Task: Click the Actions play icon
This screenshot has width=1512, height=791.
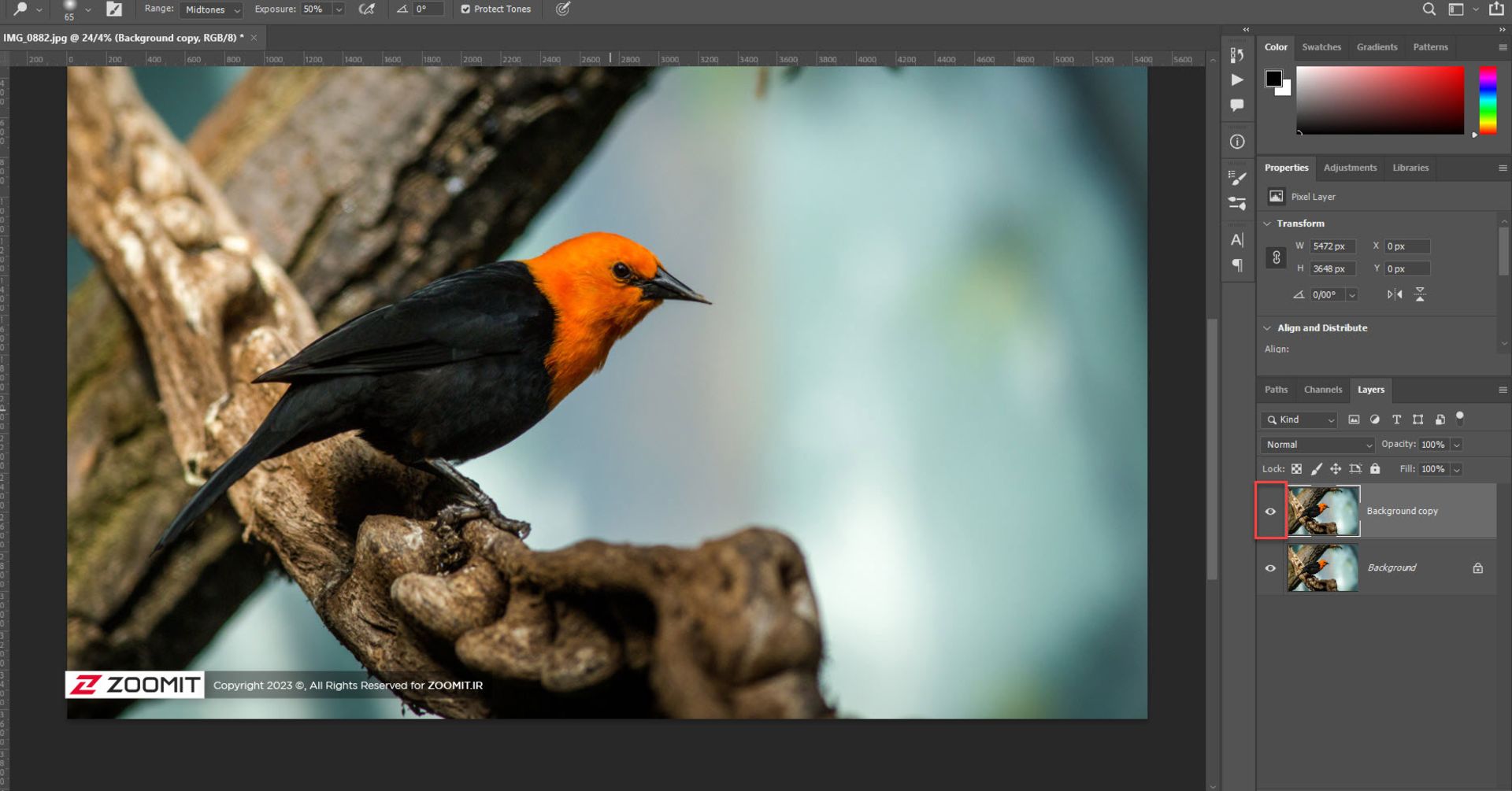Action: [x=1237, y=80]
